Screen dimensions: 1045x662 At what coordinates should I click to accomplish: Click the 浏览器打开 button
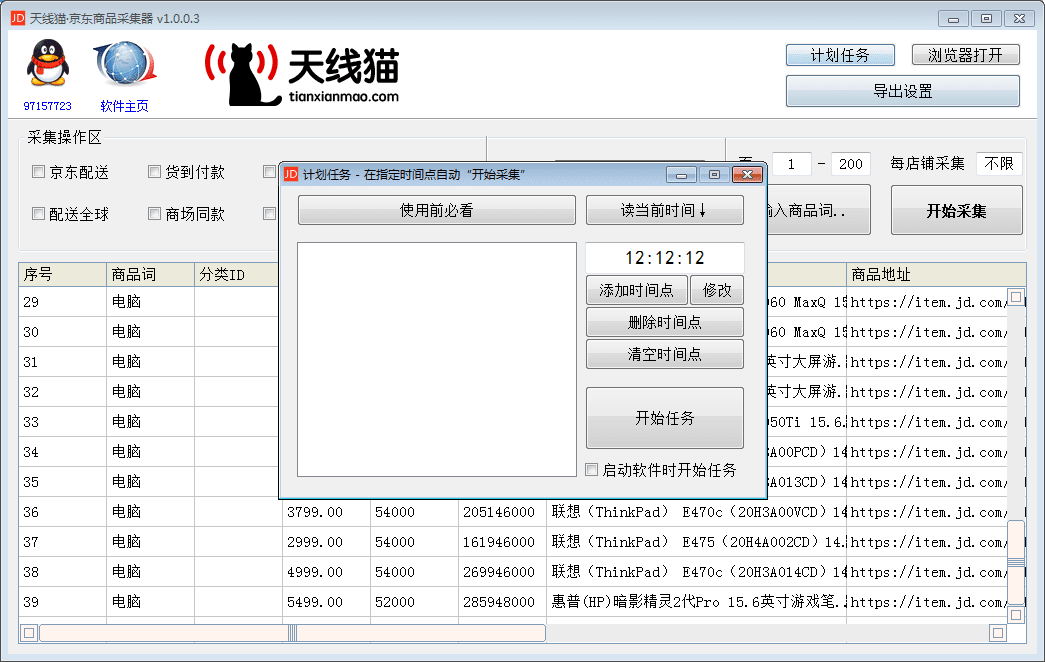click(965, 55)
